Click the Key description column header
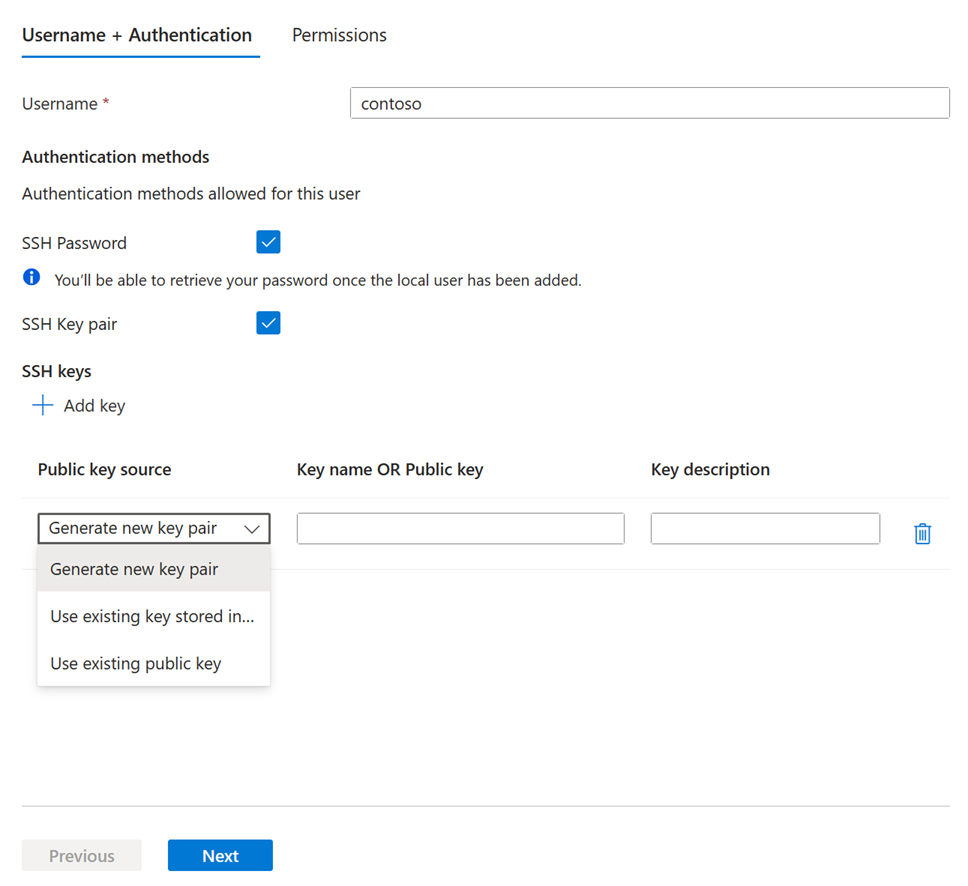 click(x=710, y=469)
